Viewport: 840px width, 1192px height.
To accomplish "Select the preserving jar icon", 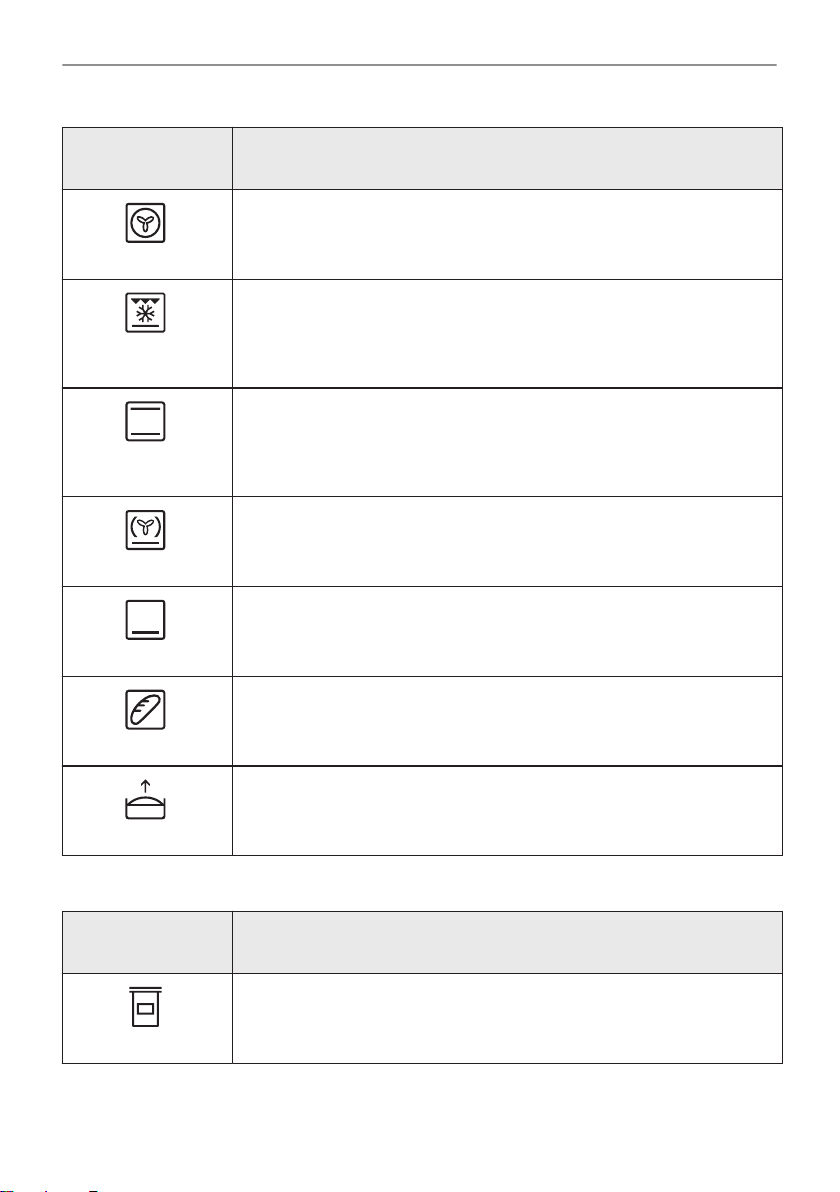I will click(145, 1007).
